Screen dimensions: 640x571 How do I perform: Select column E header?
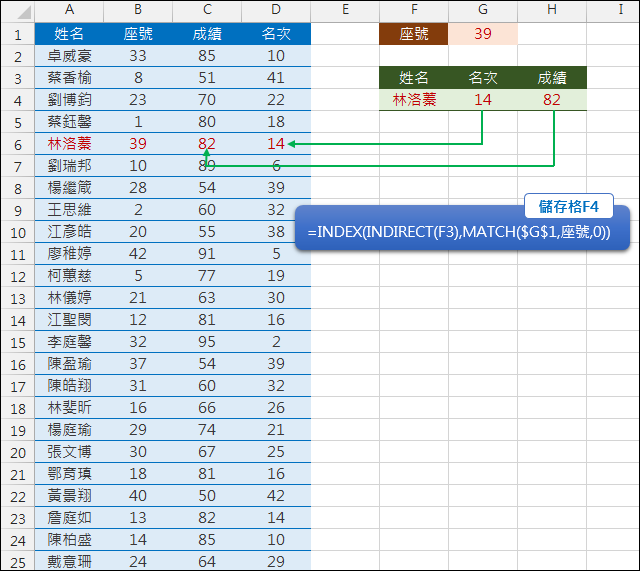[345, 11]
